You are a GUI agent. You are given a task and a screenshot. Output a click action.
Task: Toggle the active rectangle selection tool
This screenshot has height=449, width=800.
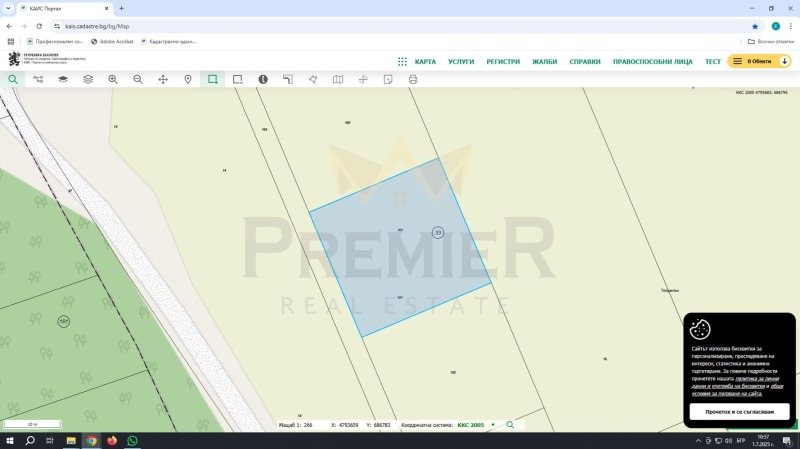pos(213,80)
